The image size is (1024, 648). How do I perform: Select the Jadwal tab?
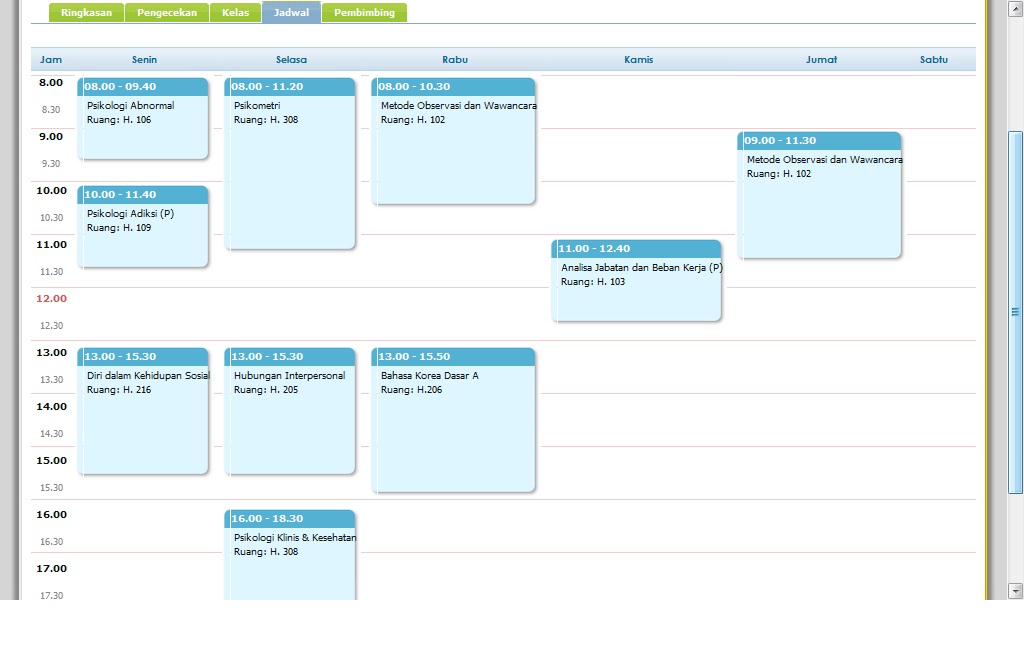pyautogui.click(x=291, y=12)
